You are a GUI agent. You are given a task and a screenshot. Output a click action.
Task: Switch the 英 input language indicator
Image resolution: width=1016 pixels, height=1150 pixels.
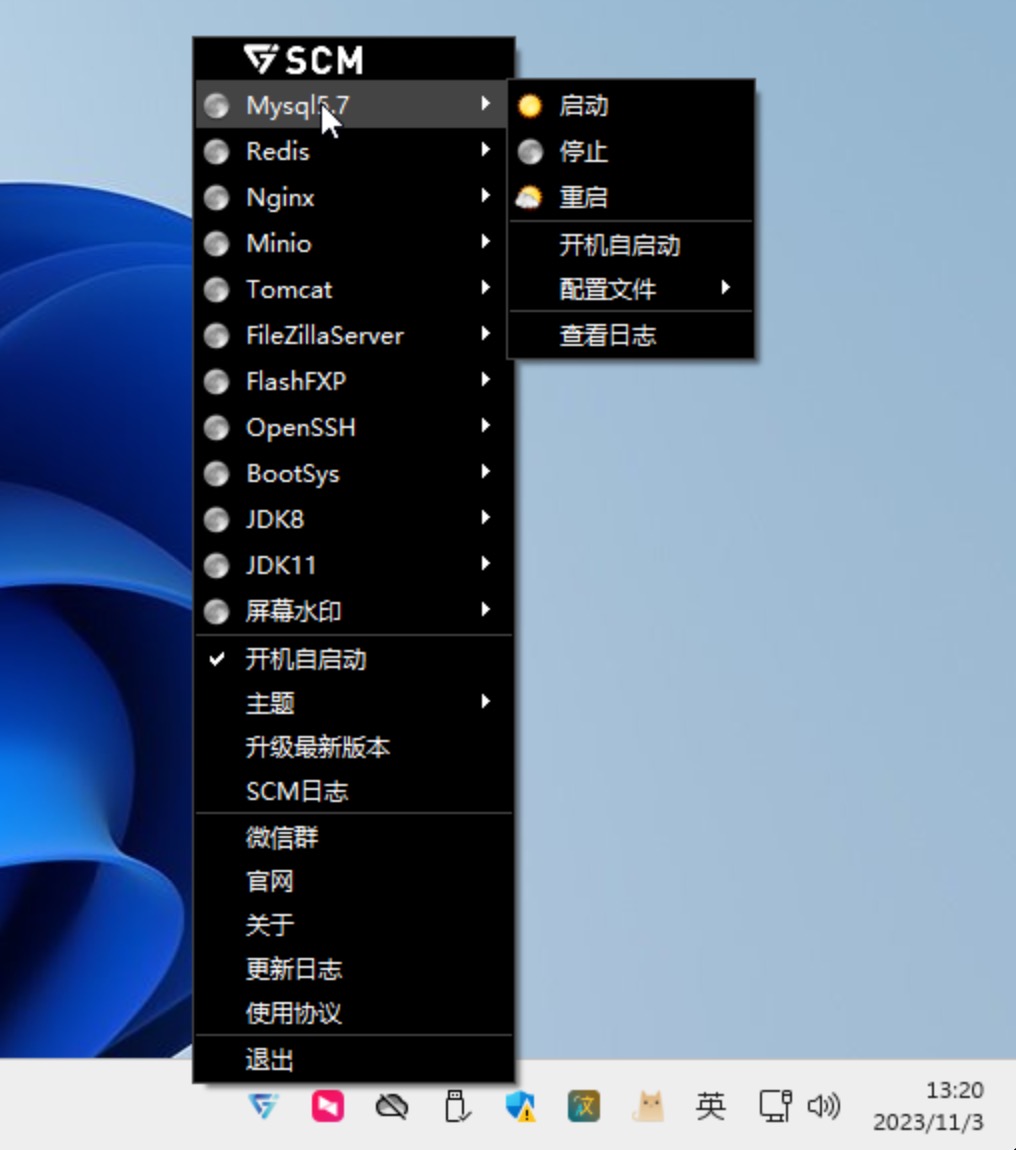[711, 1106]
